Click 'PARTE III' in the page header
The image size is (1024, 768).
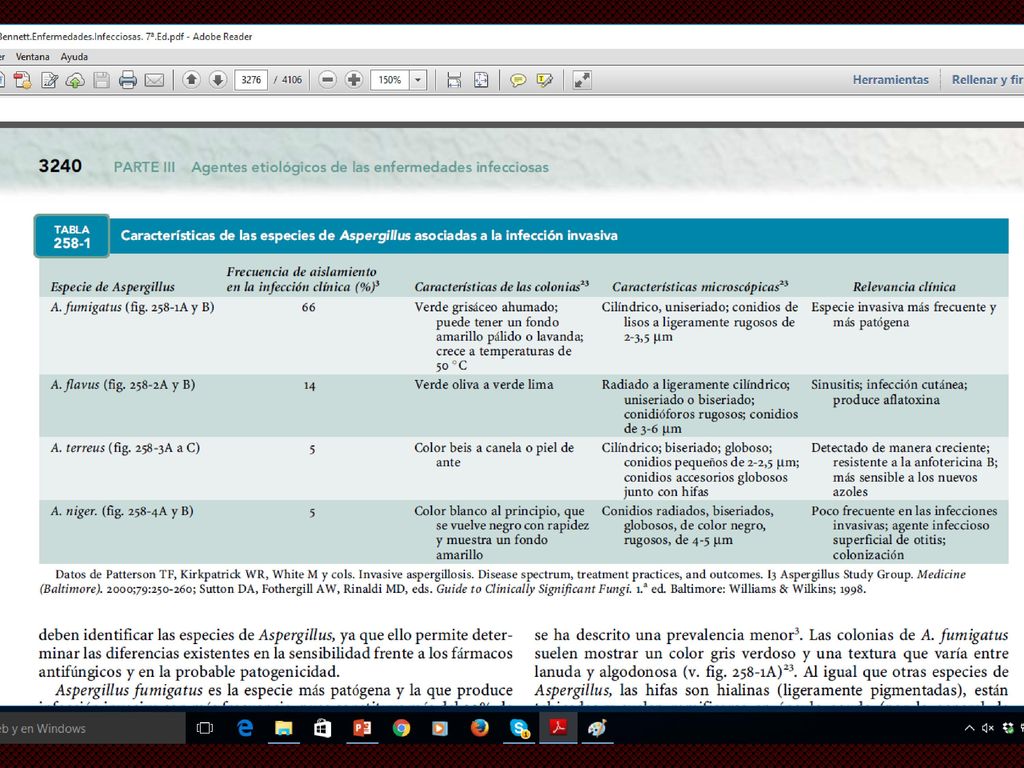click(144, 167)
